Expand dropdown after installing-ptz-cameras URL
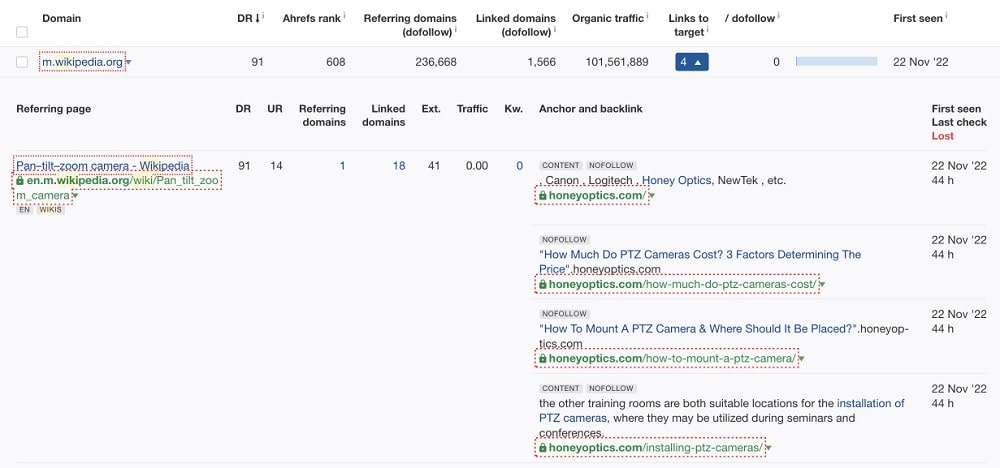 click(768, 448)
